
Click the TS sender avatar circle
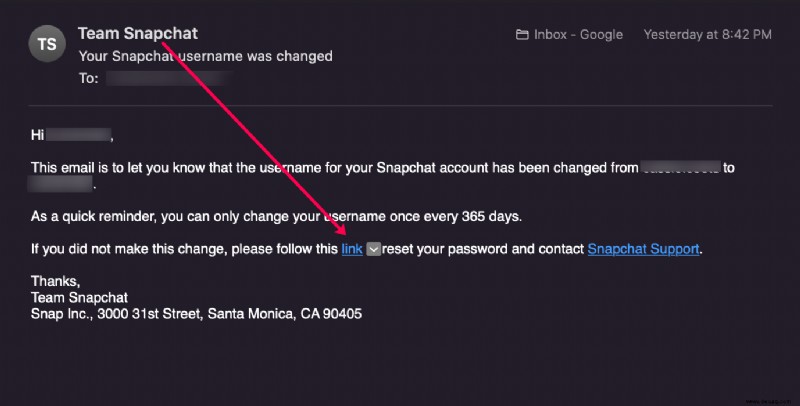pos(47,44)
